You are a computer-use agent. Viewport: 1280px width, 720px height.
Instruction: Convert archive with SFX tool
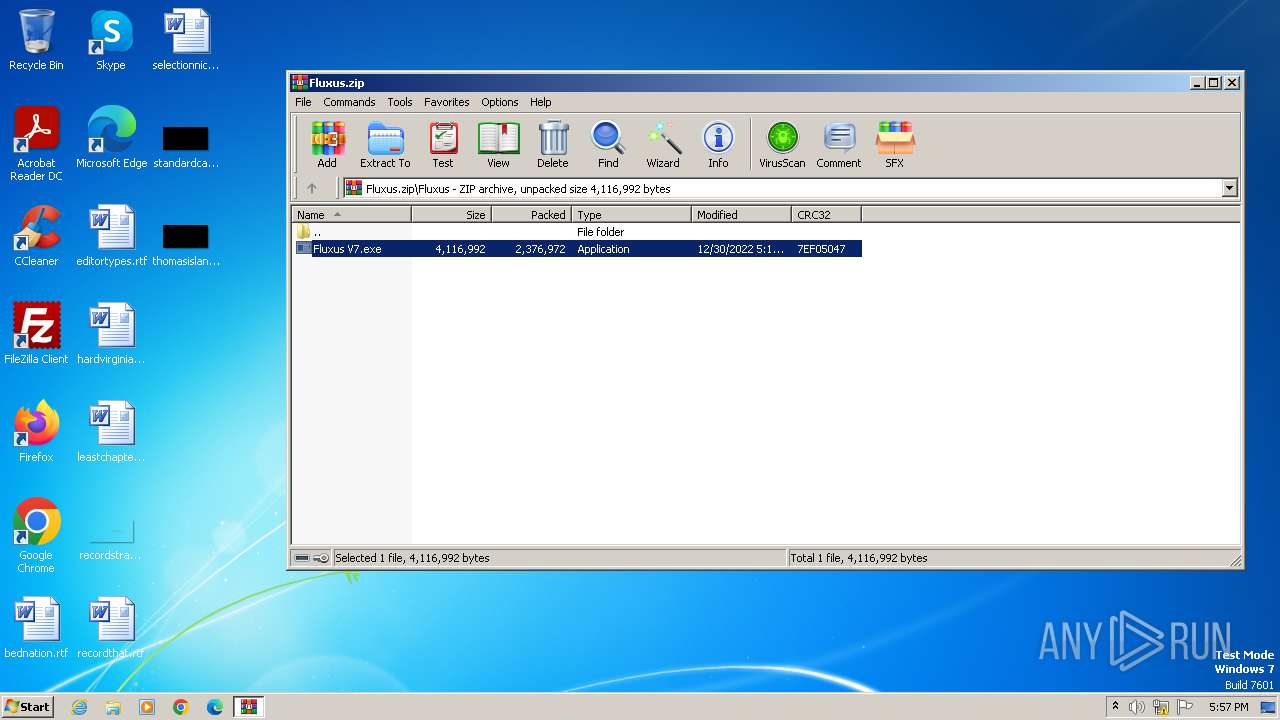(x=894, y=145)
